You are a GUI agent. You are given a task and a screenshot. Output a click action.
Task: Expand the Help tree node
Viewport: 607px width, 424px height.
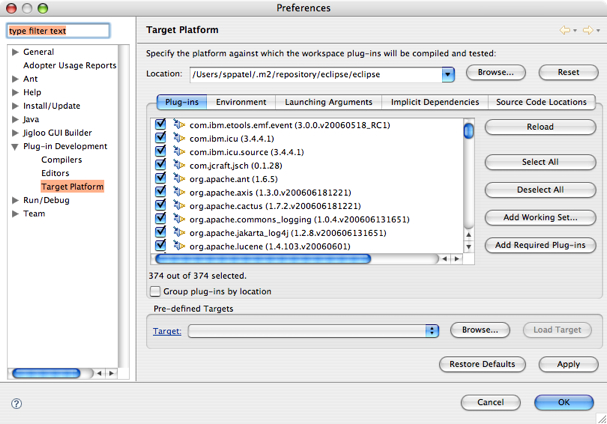pos(15,93)
